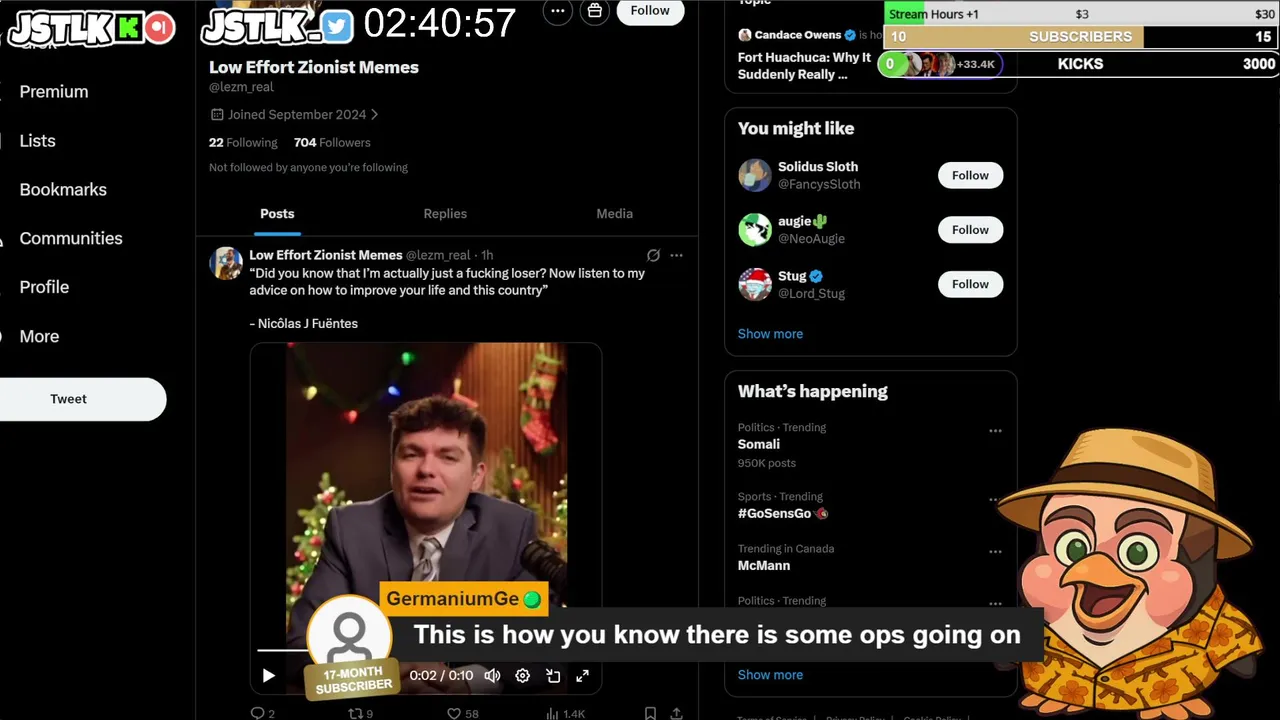The width and height of the screenshot is (1280, 720).
Task: Switch to the Media tab
Action: 614,214
